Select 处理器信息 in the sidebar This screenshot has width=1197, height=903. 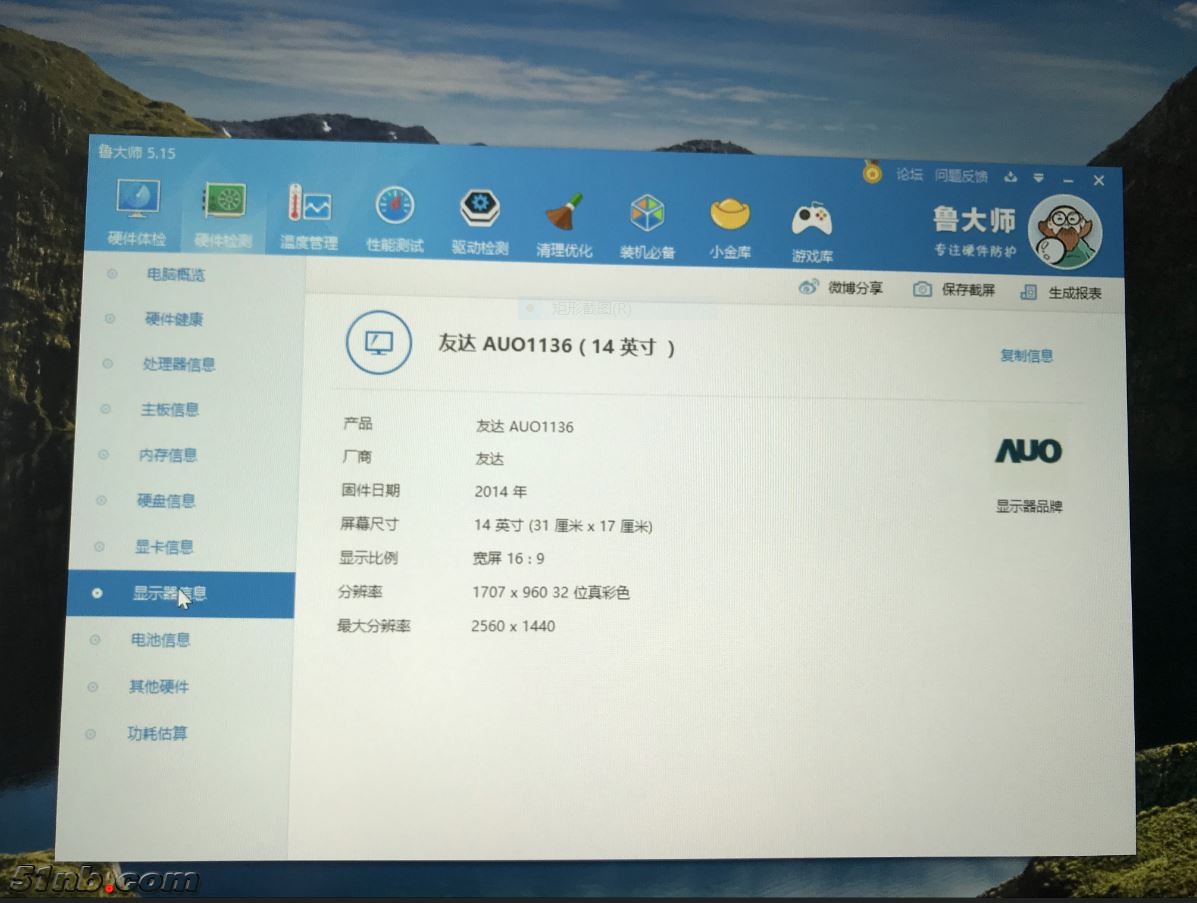click(178, 364)
